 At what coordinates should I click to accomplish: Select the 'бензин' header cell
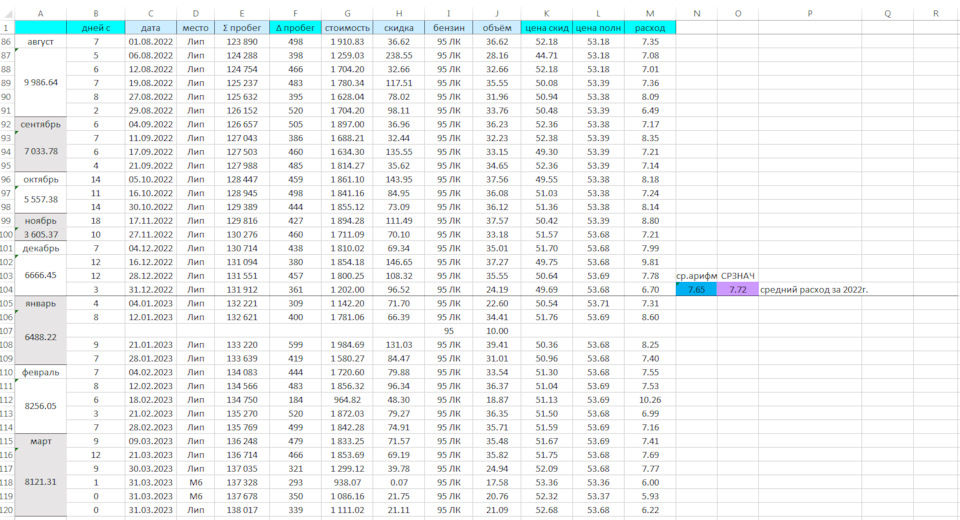coord(448,28)
